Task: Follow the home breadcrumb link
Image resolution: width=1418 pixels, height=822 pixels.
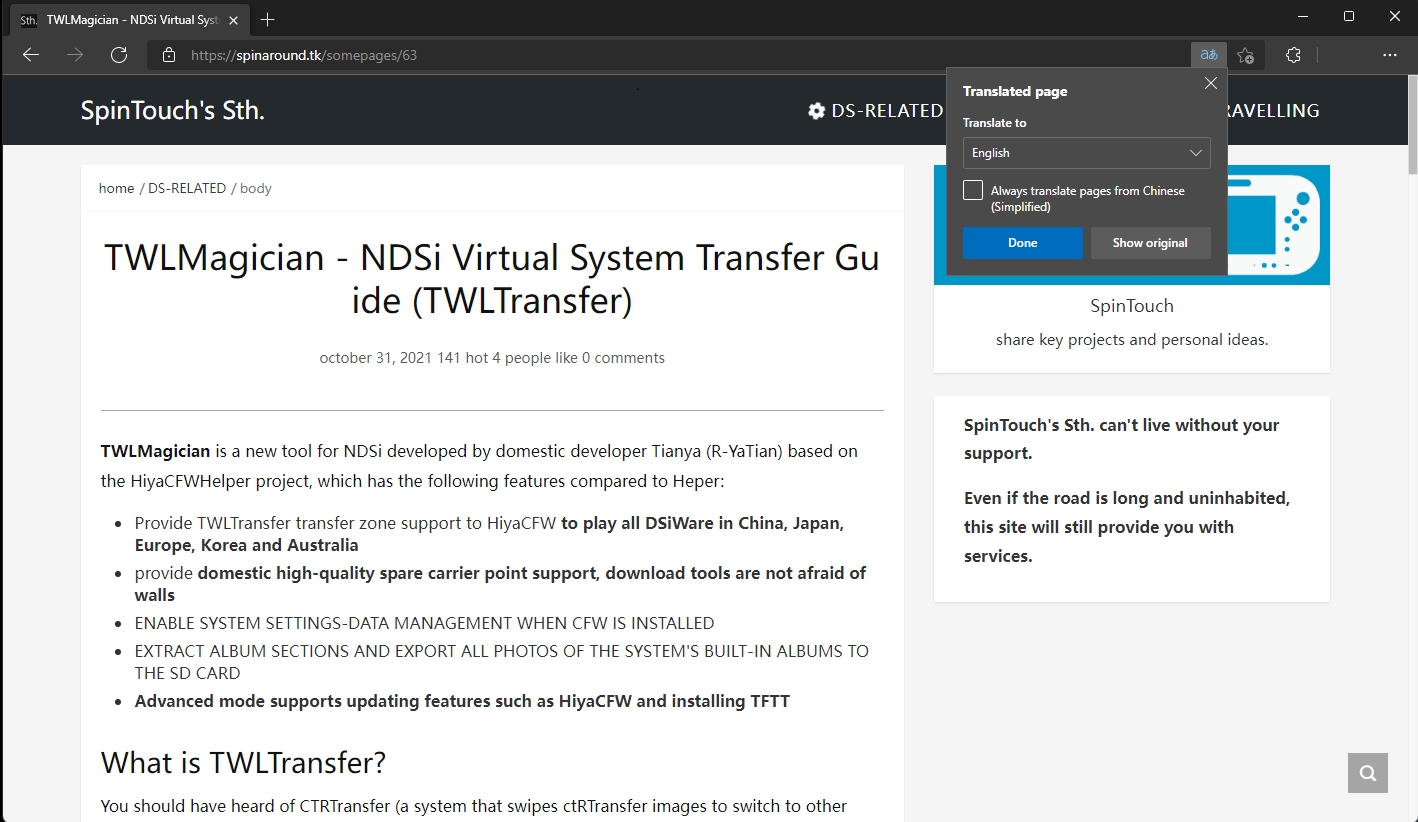Action: point(116,188)
